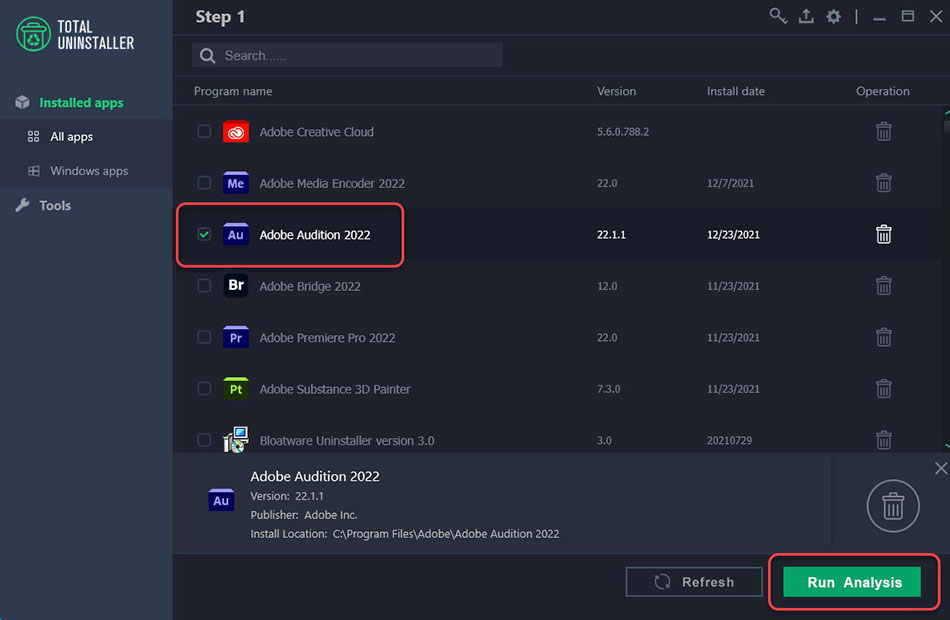Click trash icon for Adobe Media Encoder 2022
Screen dimensions: 950x620
[883, 183]
